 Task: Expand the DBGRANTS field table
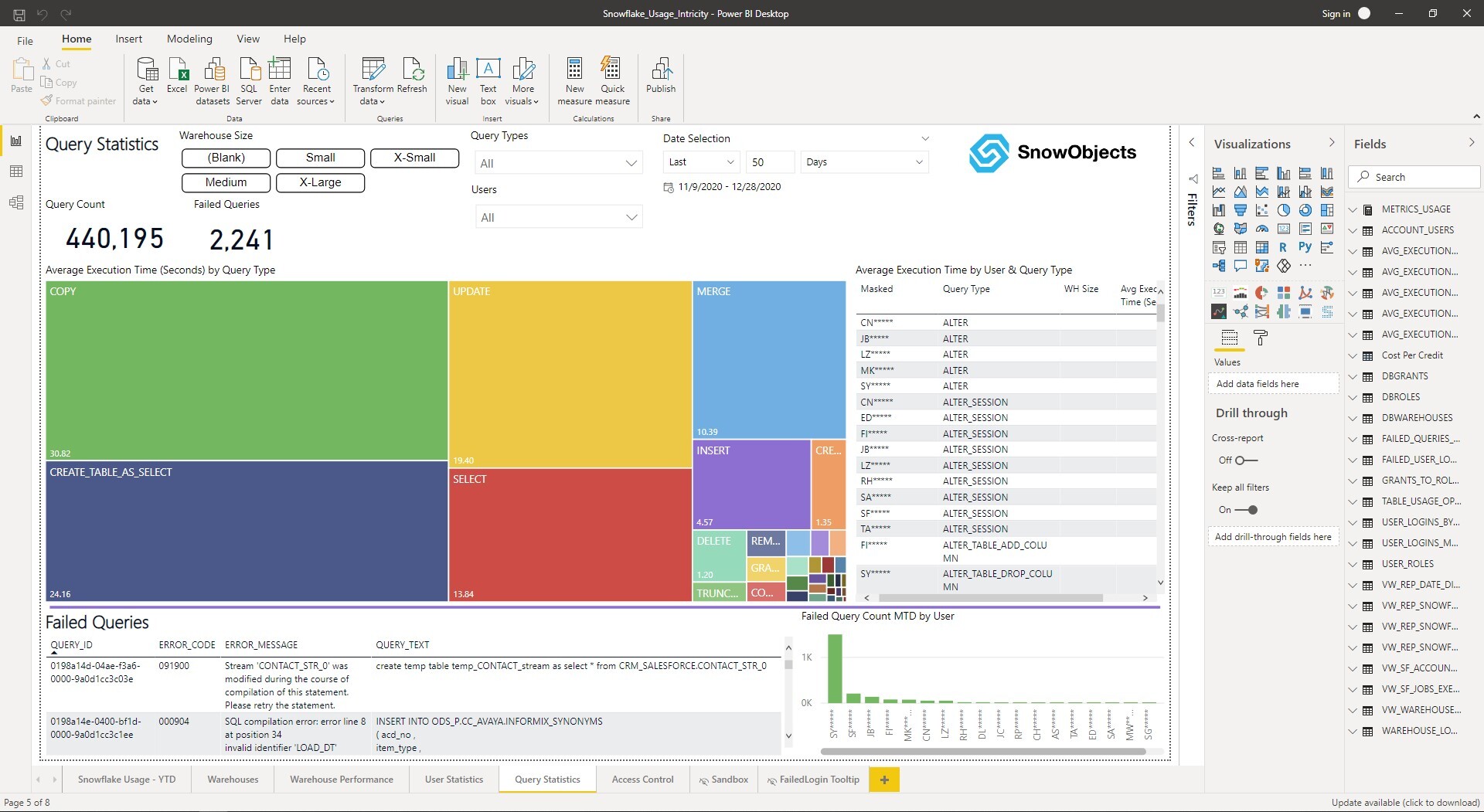(1353, 376)
